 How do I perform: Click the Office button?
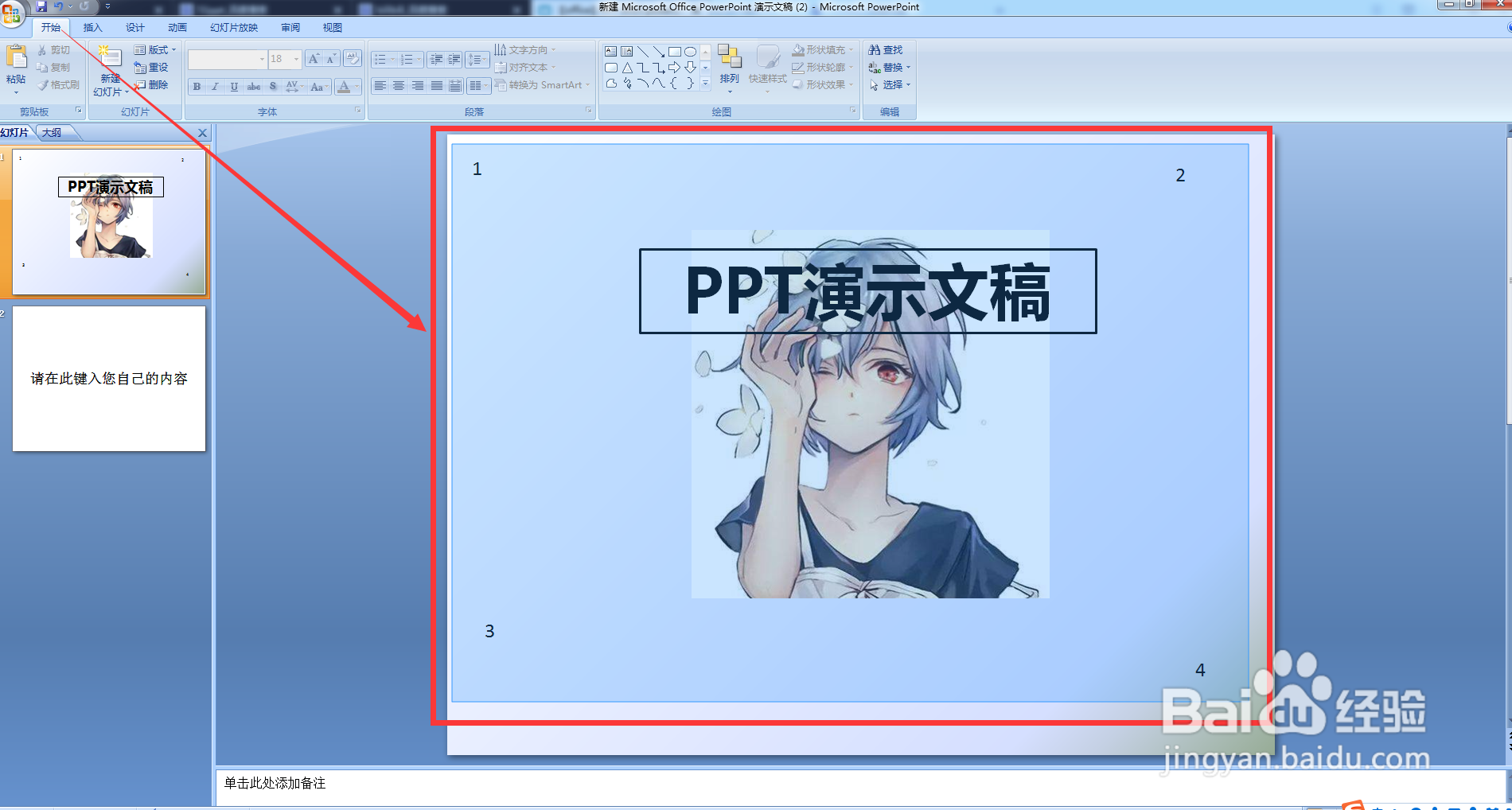pyautogui.click(x=12, y=12)
